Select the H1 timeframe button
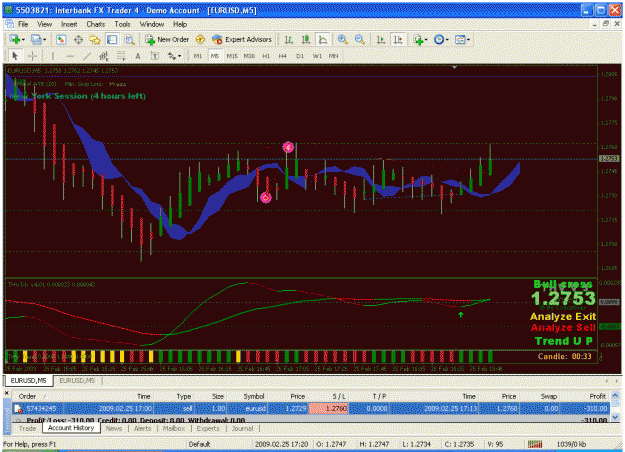This screenshot has width=625, height=452. (266, 56)
